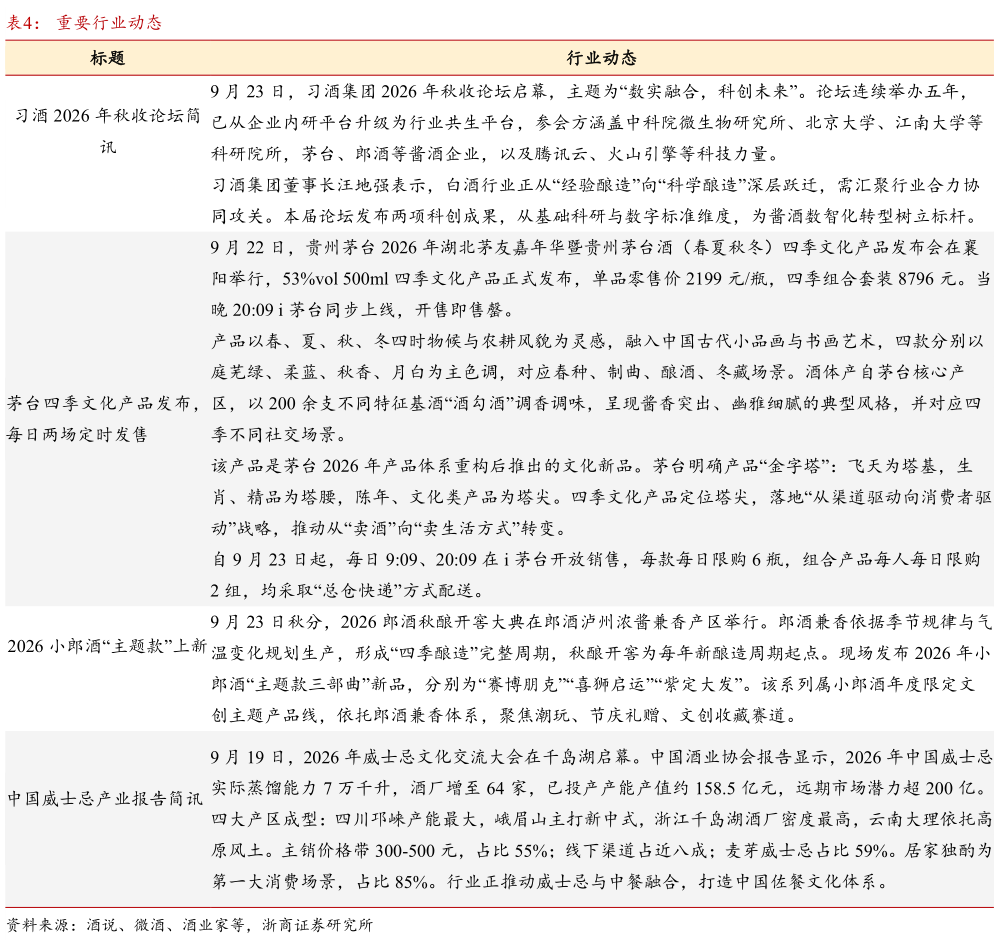The width and height of the screenshot is (999, 947).
Task: Click the line starting '该产品是茅台 2026 年产品体系重构'
Action: (592, 466)
